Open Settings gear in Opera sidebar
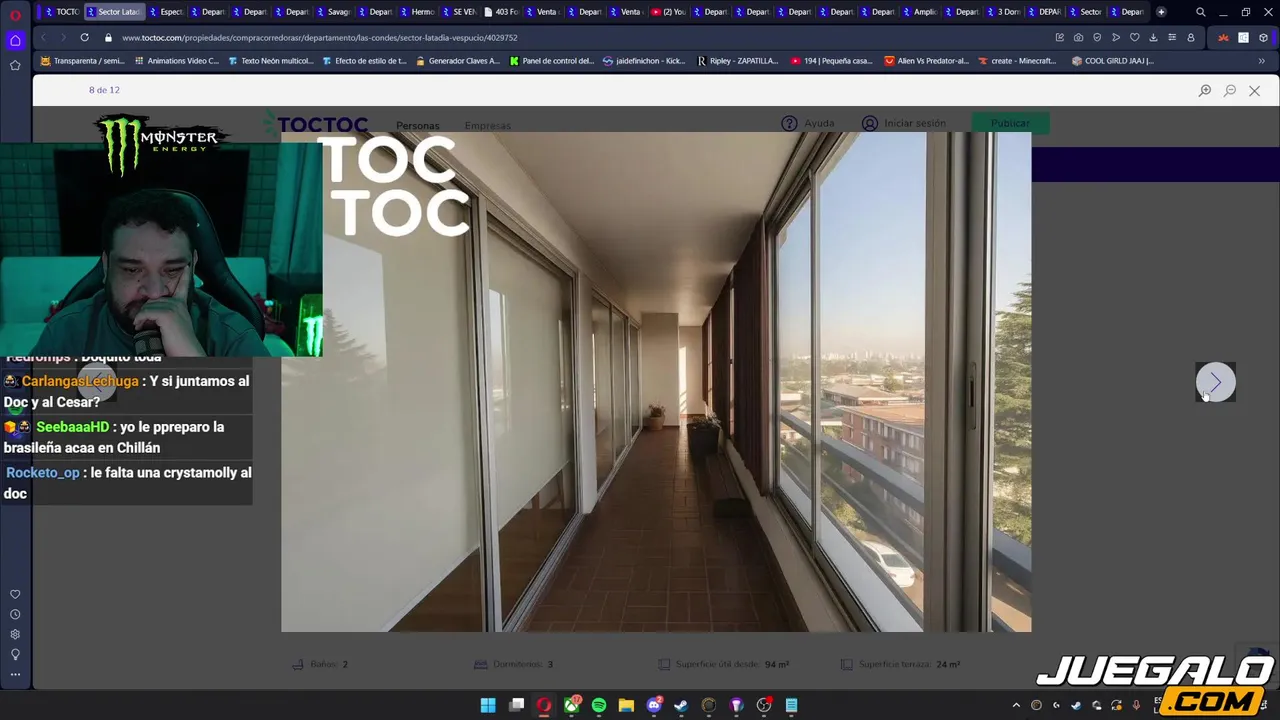The width and height of the screenshot is (1280, 720). tap(15, 635)
